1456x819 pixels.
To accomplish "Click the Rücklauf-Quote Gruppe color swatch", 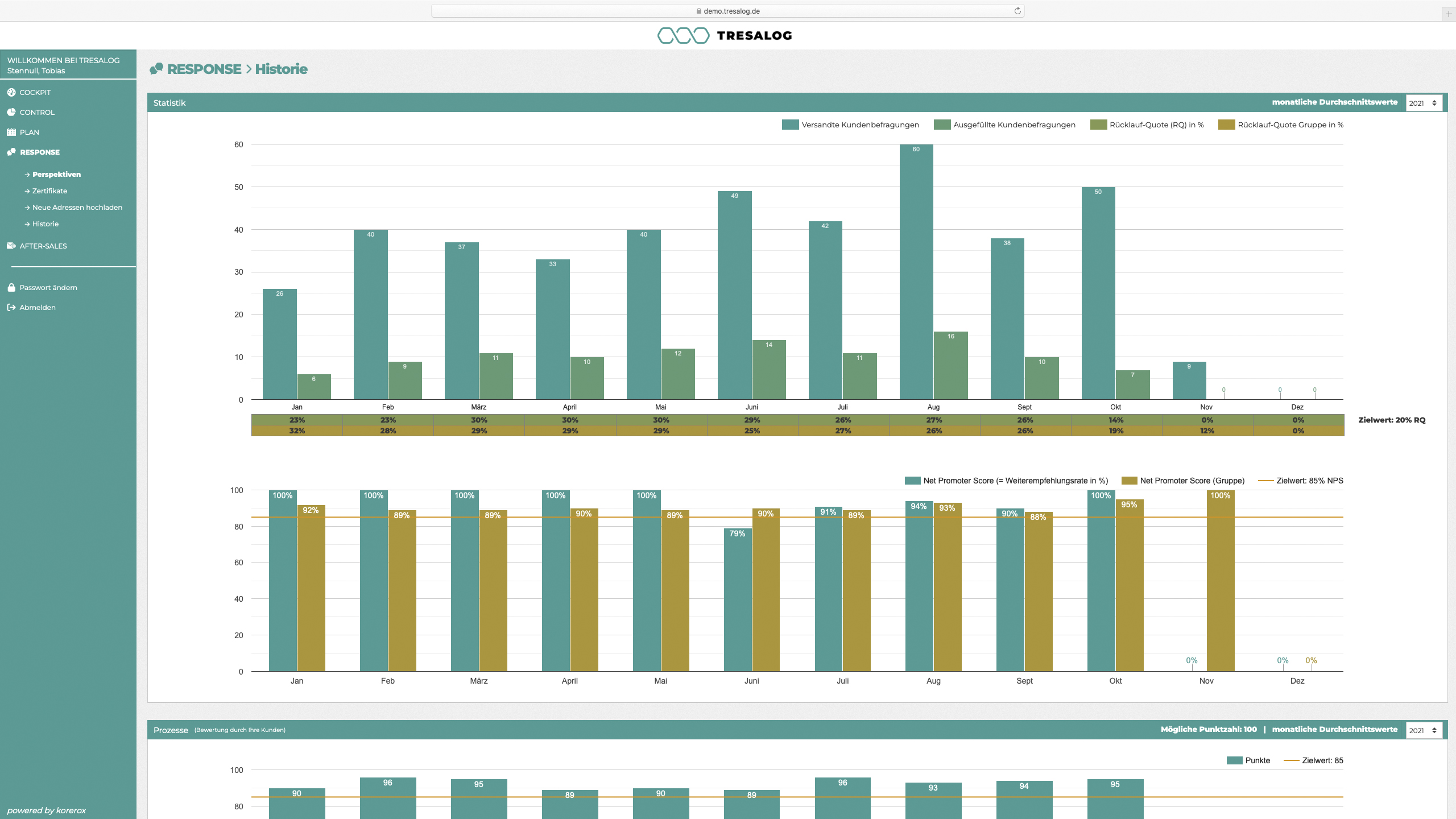I will 1226,125.
